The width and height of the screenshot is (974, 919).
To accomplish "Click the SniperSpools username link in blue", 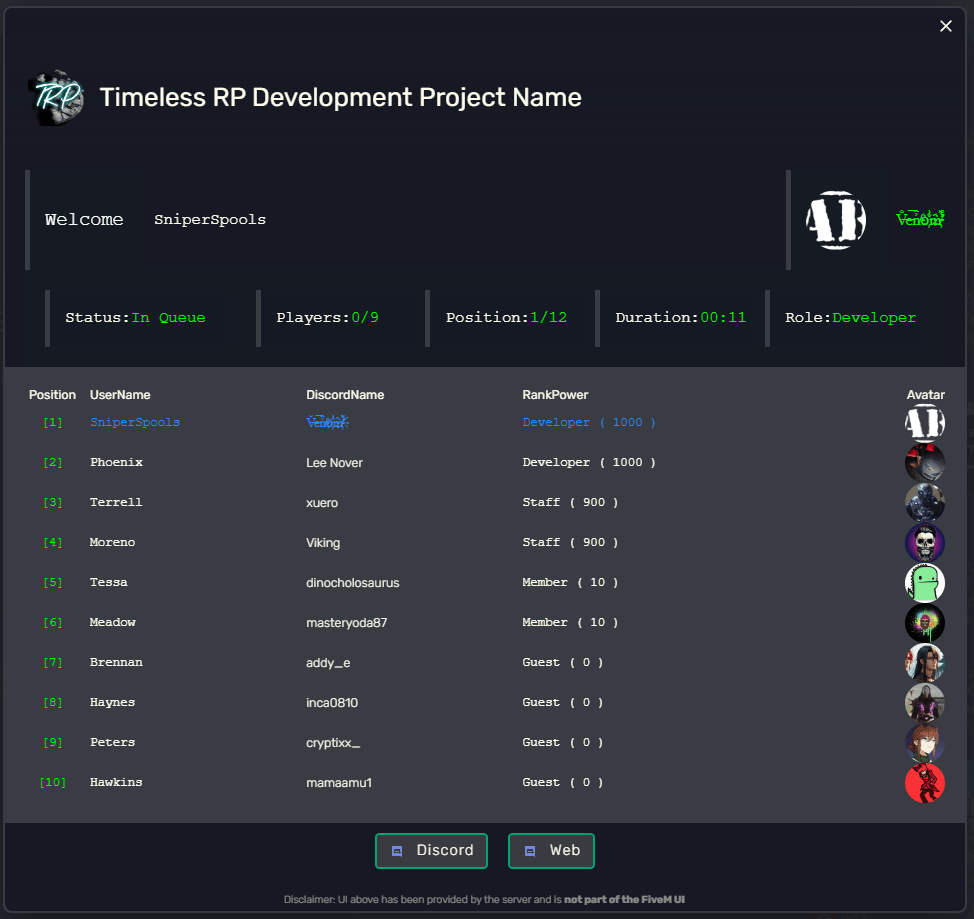I will [x=134, y=422].
